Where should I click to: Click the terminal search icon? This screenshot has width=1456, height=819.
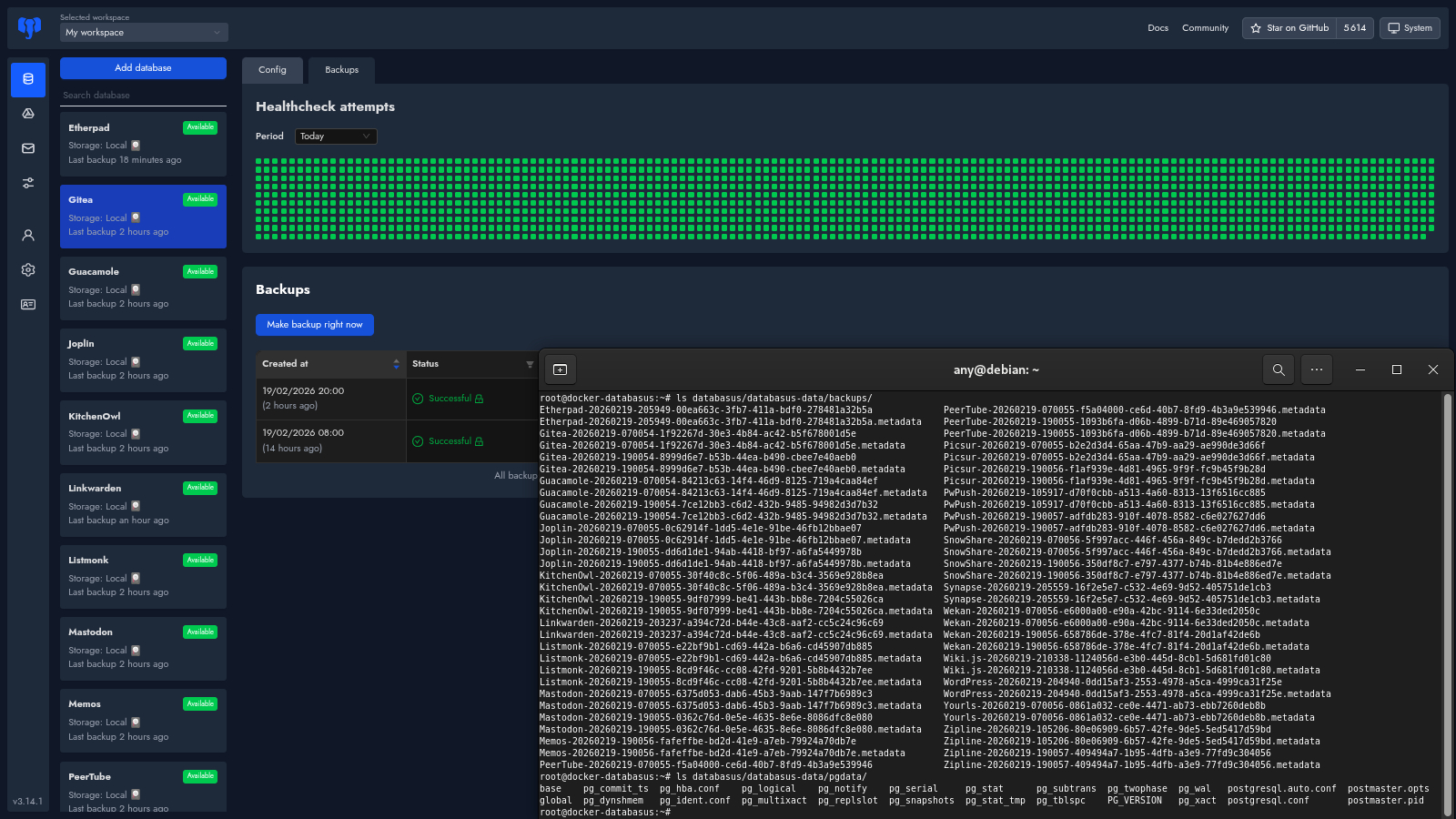[1279, 369]
